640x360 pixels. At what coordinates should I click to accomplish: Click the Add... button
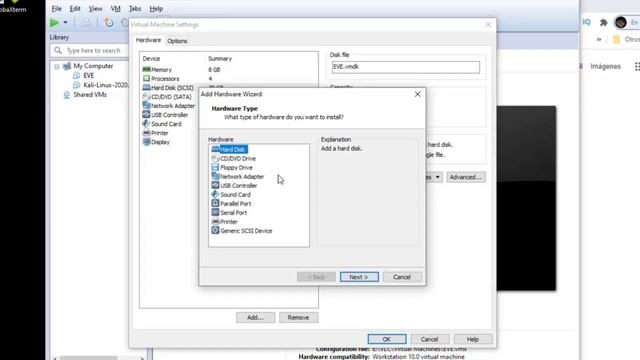click(x=256, y=317)
